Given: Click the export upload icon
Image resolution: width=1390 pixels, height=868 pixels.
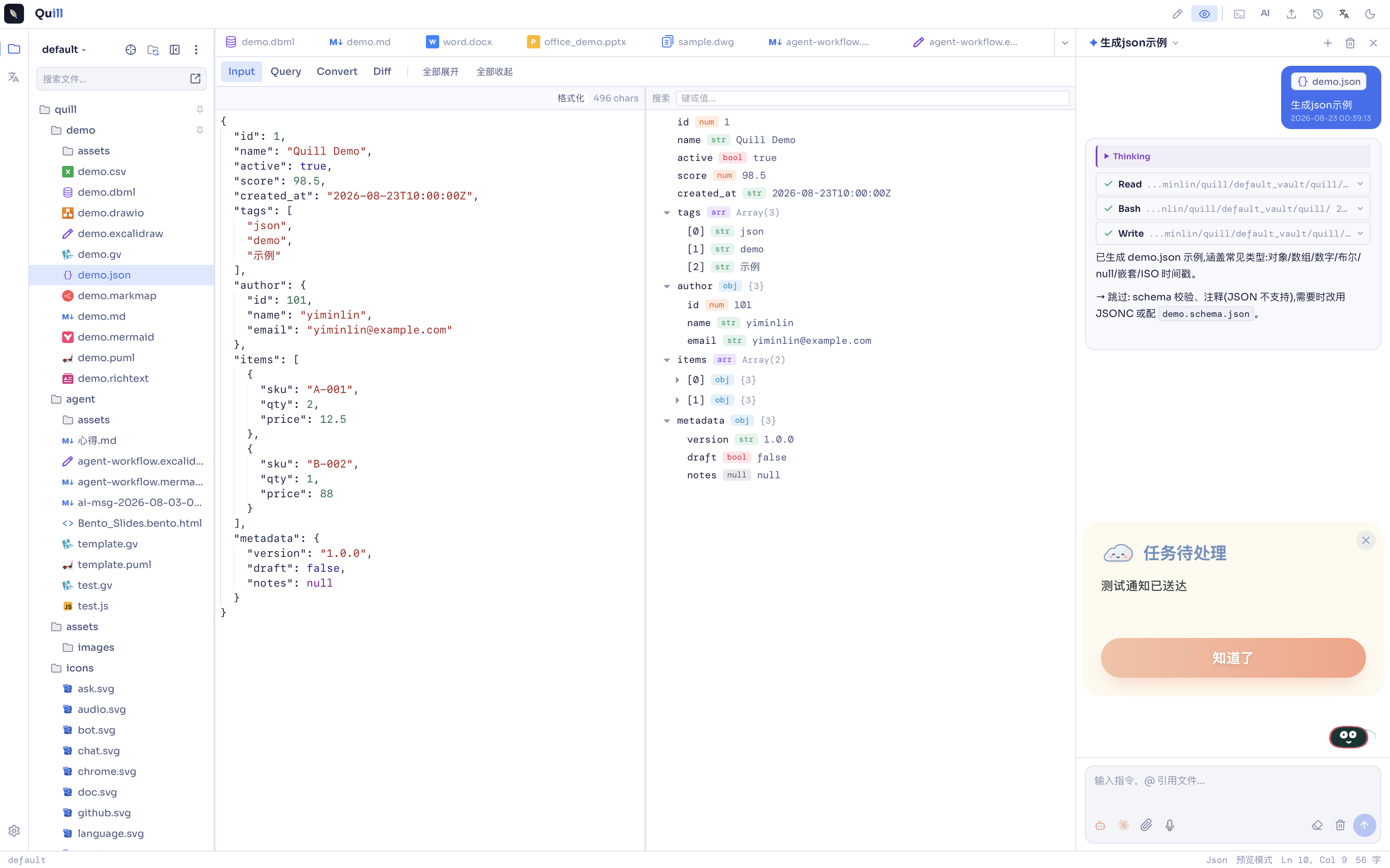Looking at the screenshot, I should pos(1291,14).
